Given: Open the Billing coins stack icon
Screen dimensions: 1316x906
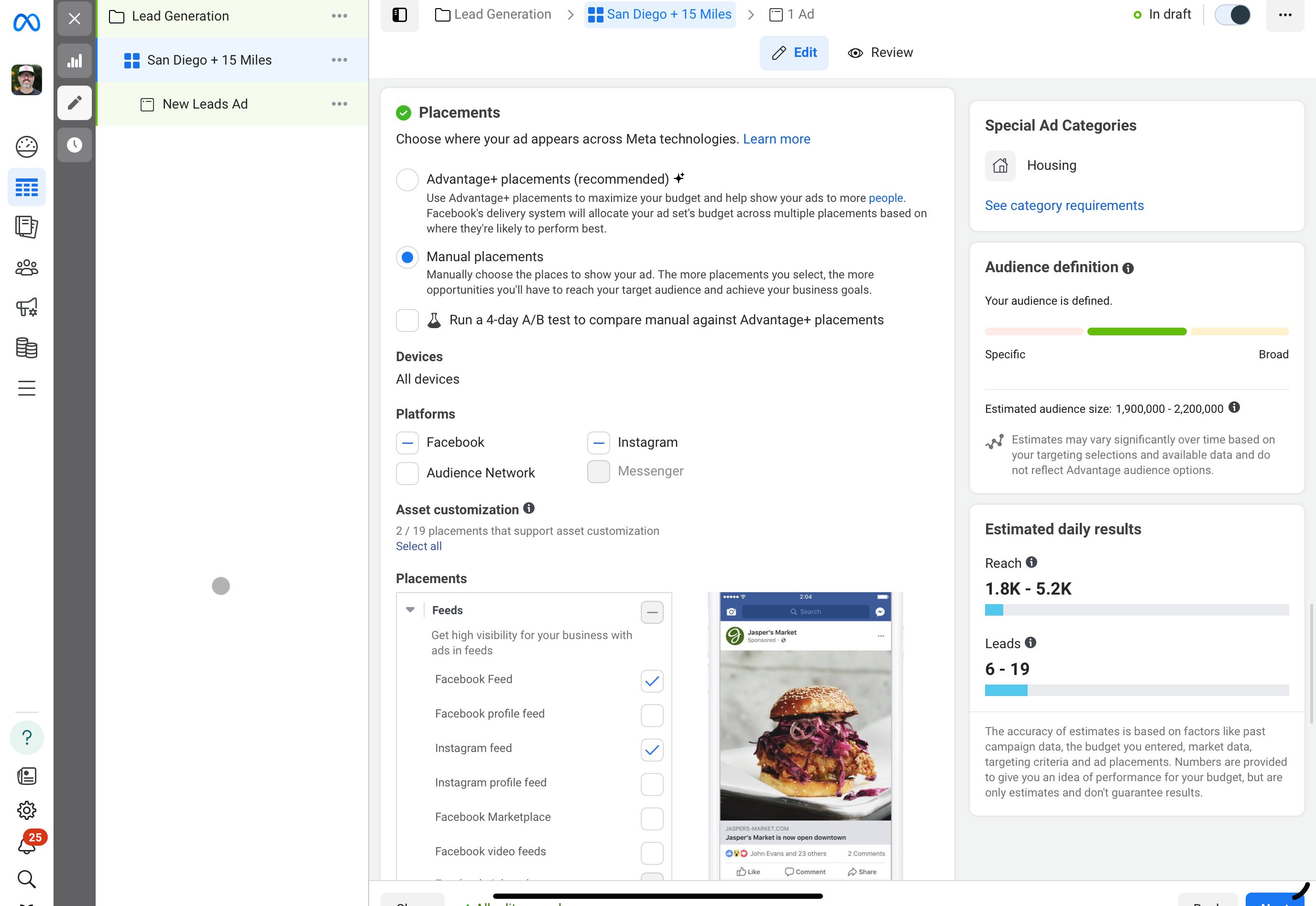Looking at the screenshot, I should pos(26,347).
